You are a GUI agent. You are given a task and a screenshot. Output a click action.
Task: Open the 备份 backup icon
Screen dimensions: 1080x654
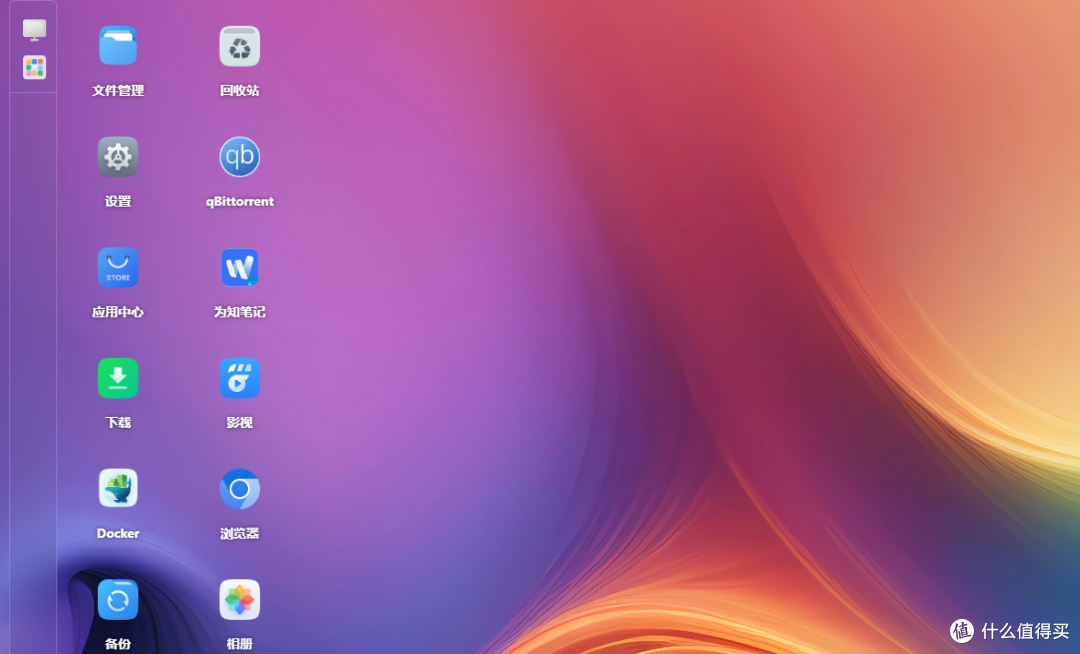point(118,600)
